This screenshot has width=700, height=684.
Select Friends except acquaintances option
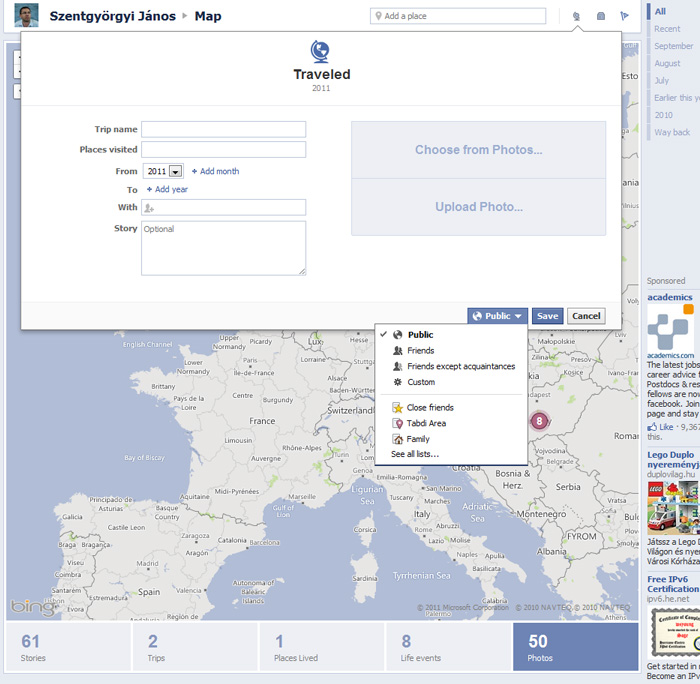coord(451,366)
